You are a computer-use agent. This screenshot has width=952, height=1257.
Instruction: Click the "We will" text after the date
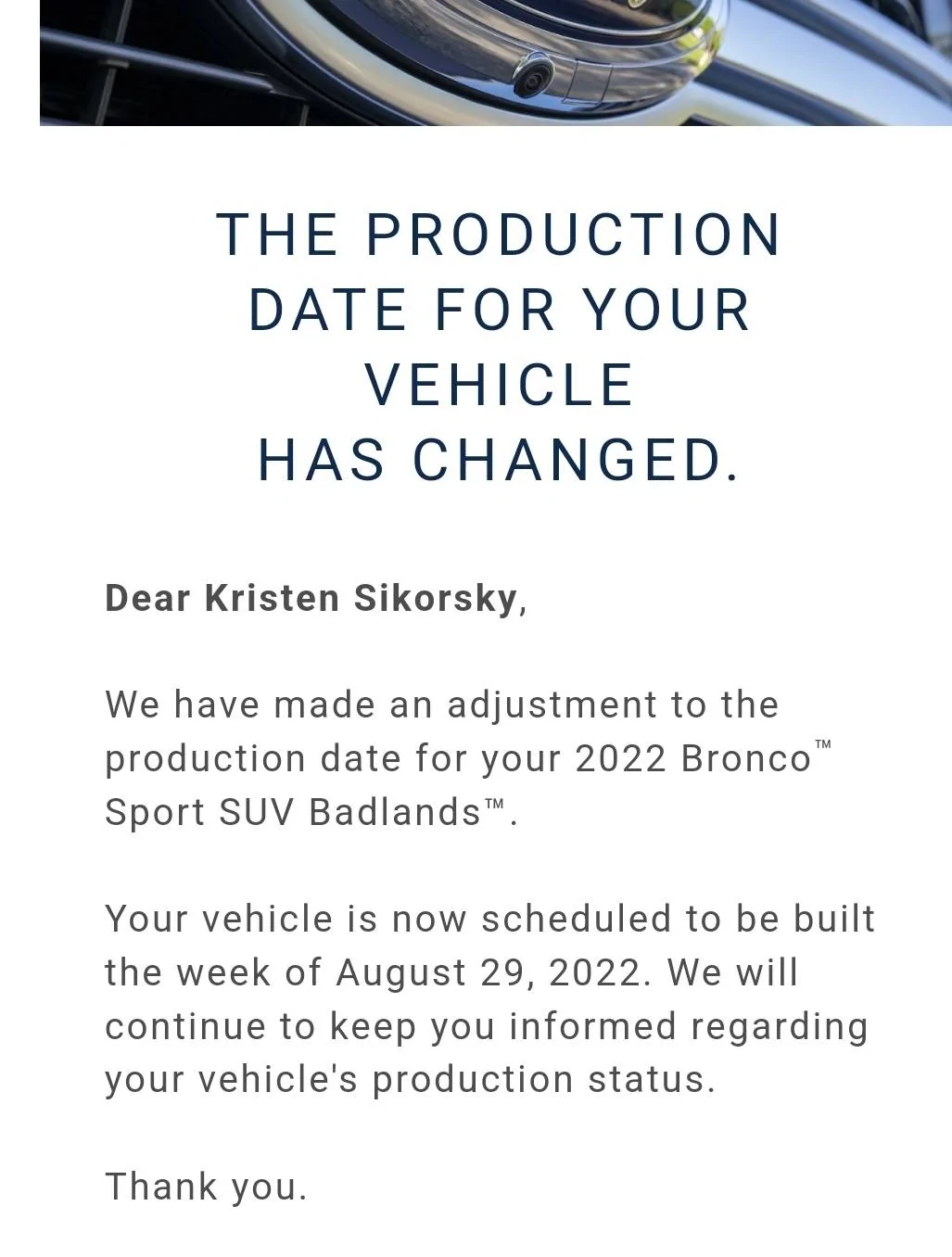coord(732,972)
